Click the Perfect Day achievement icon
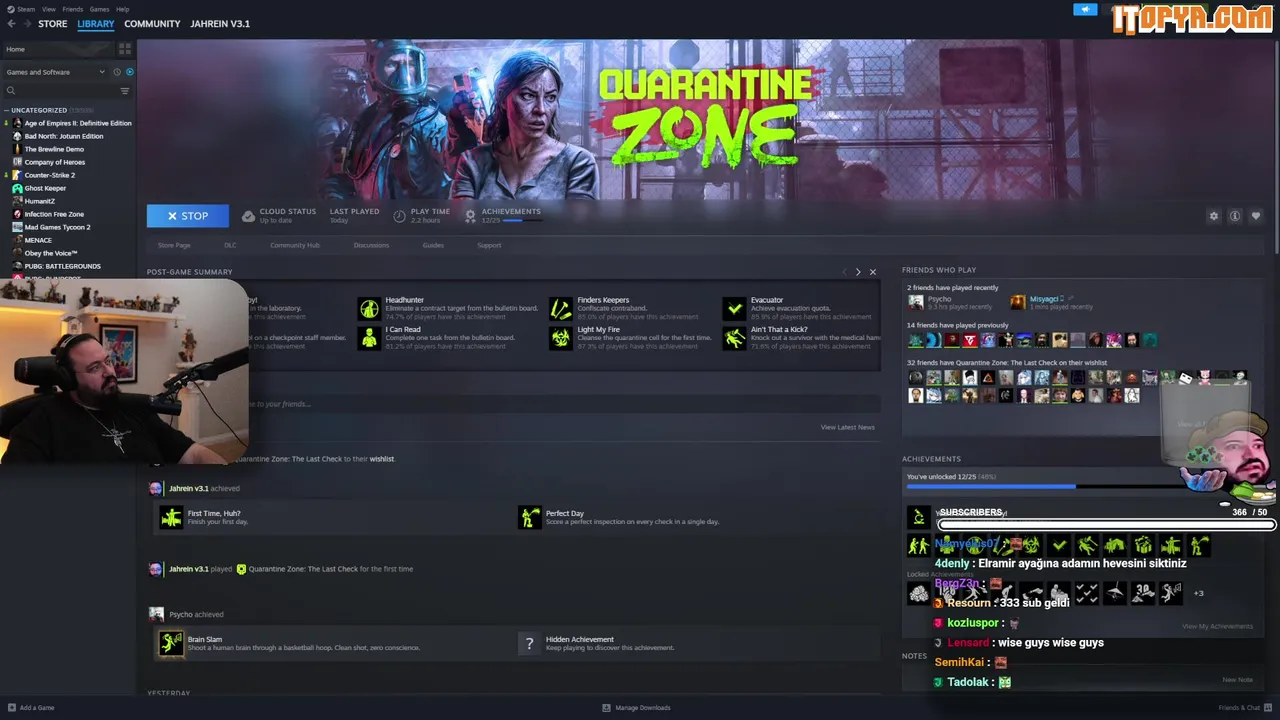Screen dimensions: 1280x720 (530, 517)
